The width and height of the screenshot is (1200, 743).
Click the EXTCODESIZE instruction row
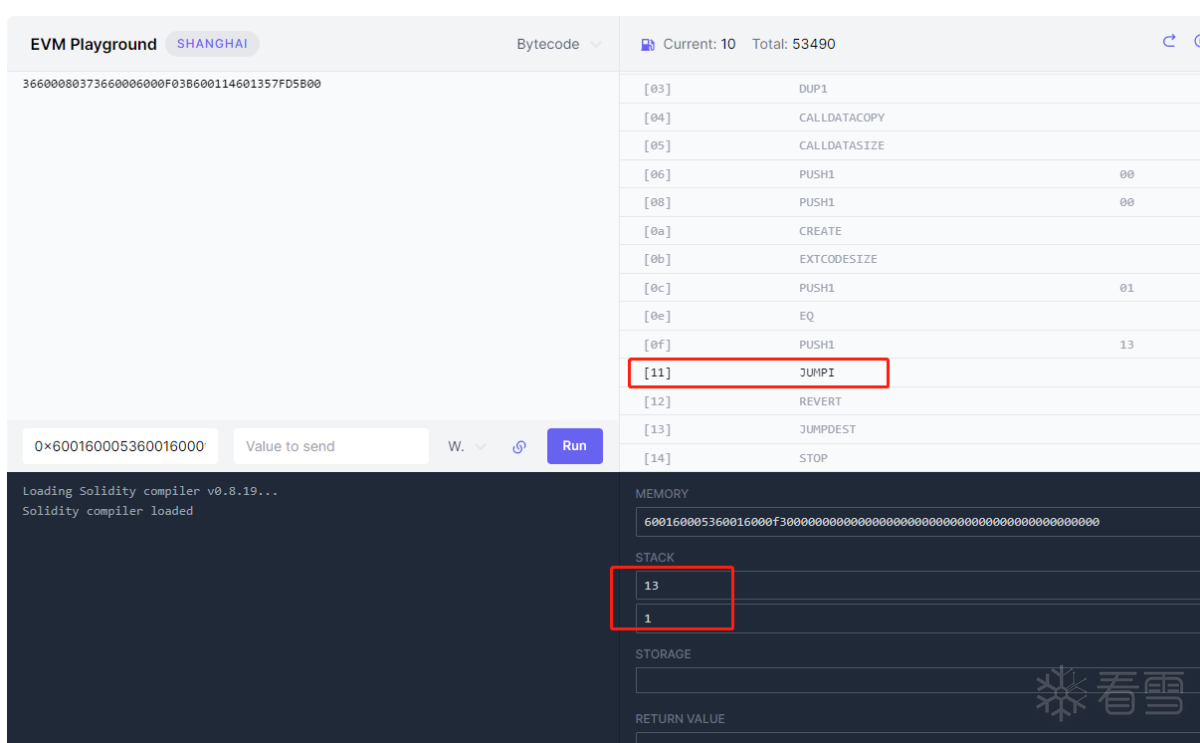(x=837, y=259)
